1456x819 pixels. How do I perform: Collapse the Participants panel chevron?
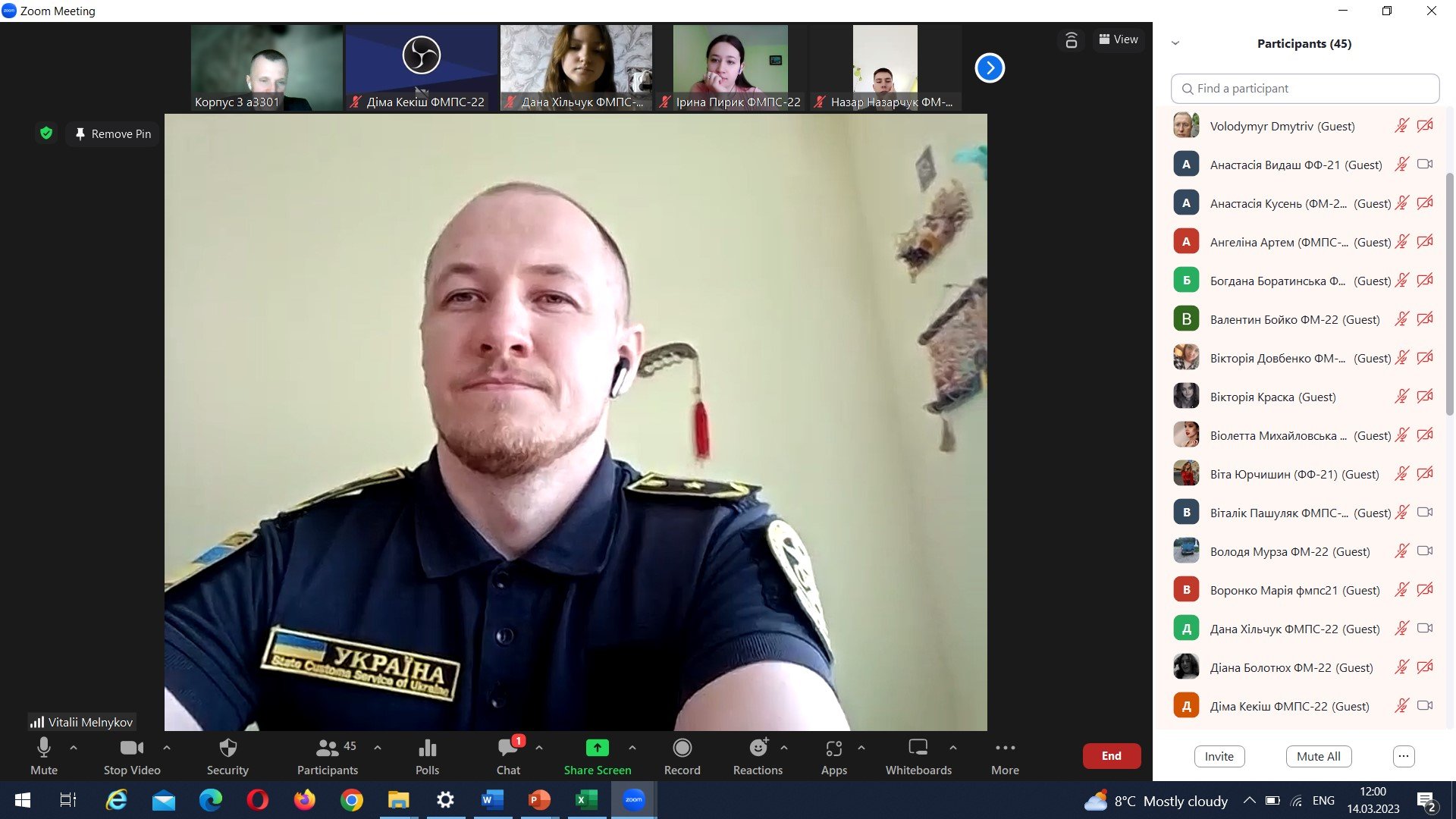[x=1175, y=43]
